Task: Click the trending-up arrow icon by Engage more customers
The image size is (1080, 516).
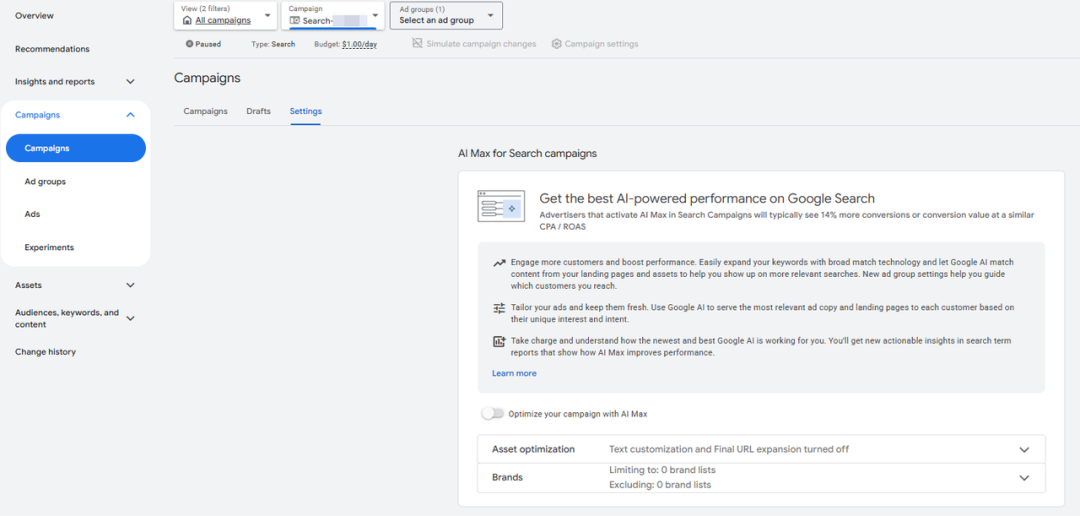Action: [x=499, y=263]
